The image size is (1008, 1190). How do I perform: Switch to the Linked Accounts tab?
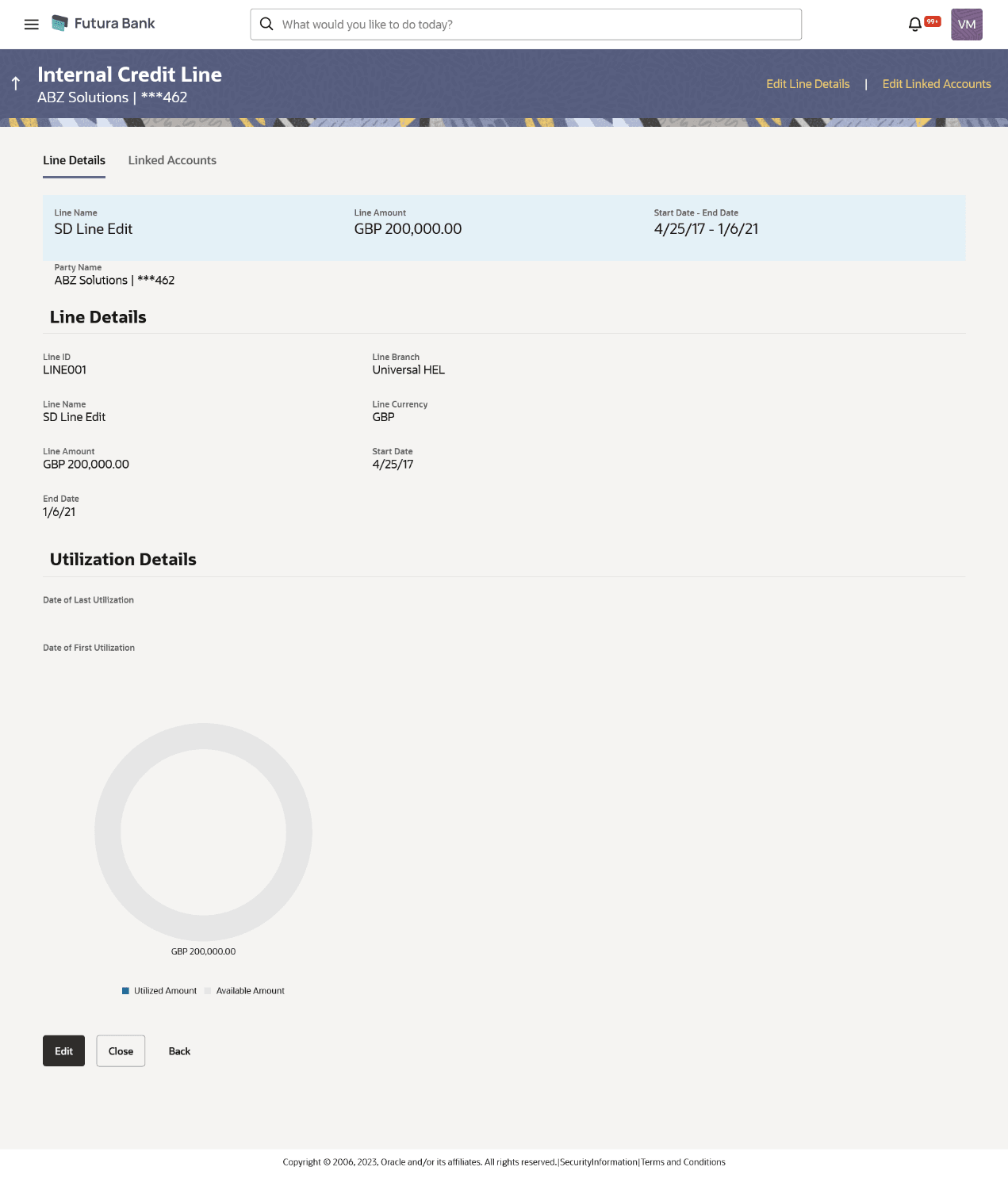coord(172,161)
